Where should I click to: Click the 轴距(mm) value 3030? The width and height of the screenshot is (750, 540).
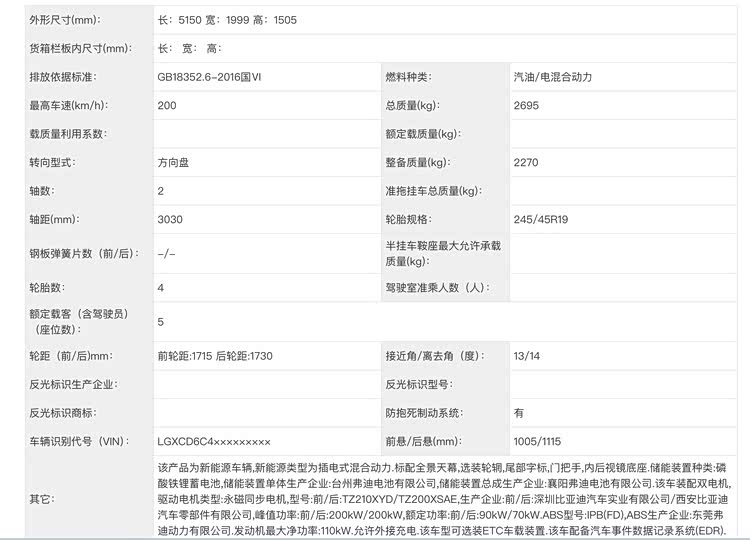coord(170,218)
